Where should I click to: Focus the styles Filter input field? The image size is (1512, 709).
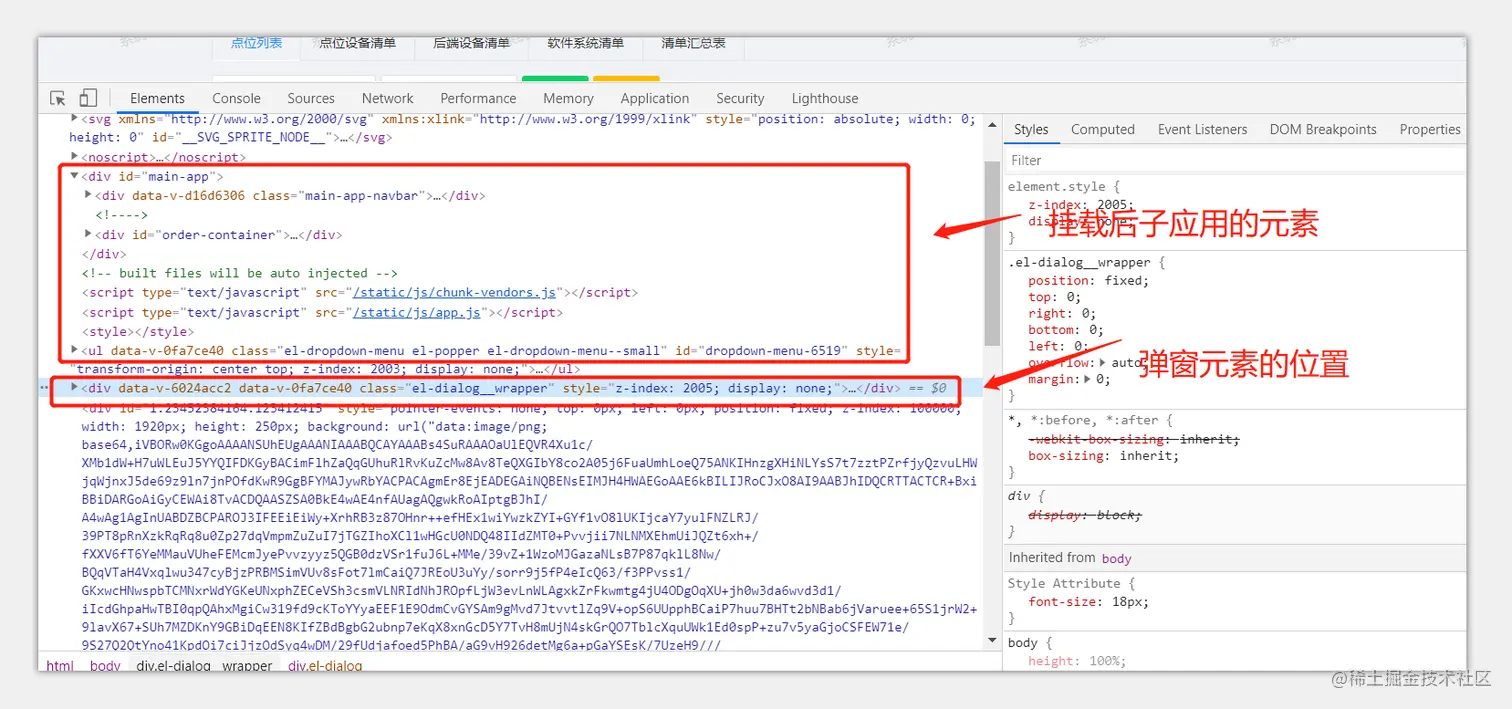pos(1234,160)
